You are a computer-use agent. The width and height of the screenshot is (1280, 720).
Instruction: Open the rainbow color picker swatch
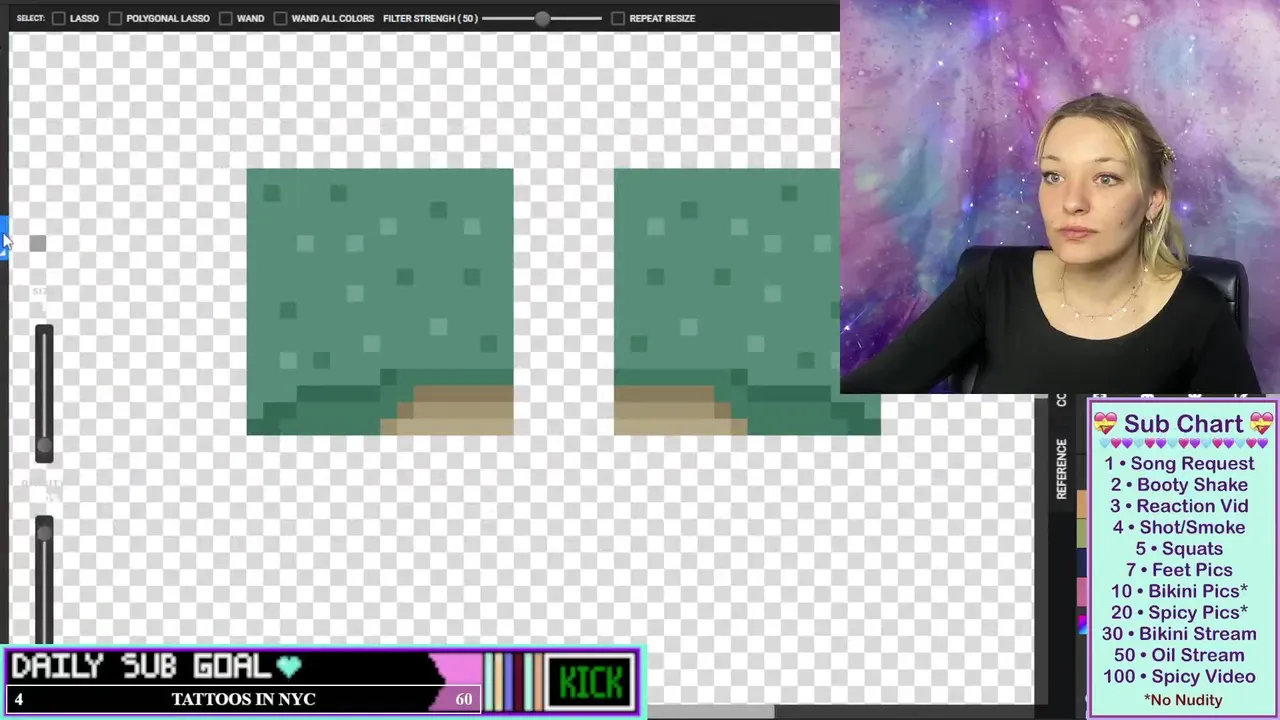click(1082, 625)
